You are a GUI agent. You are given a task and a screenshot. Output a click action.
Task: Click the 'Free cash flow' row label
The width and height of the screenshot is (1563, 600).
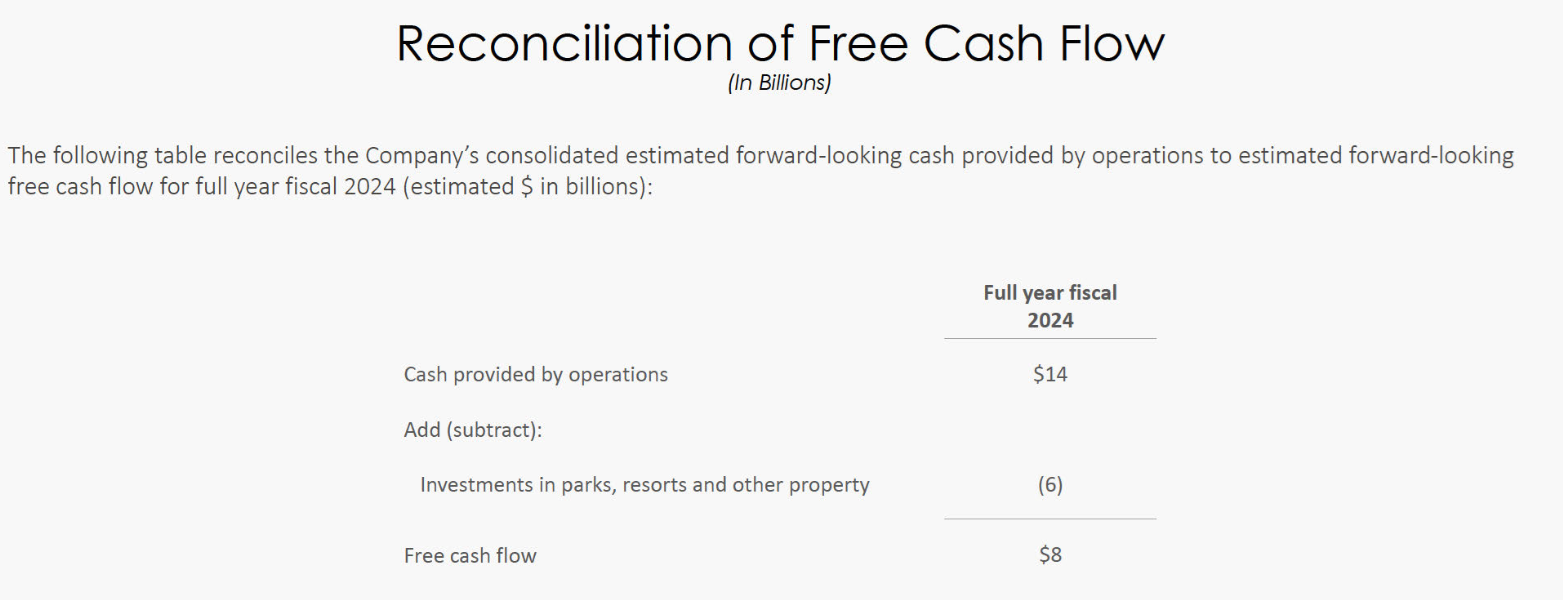470,556
